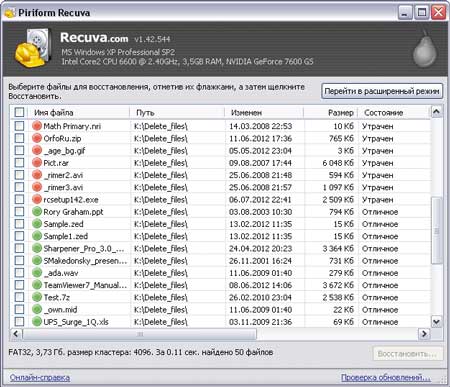
Task: Click the green status dot for SMakedonsky_presen
Action: (37, 261)
